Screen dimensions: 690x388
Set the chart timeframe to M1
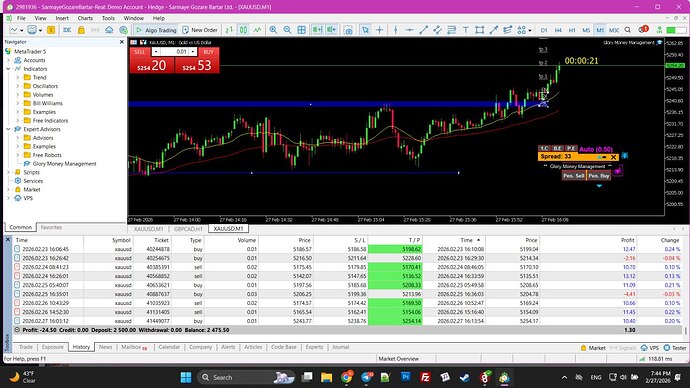[600, 30]
